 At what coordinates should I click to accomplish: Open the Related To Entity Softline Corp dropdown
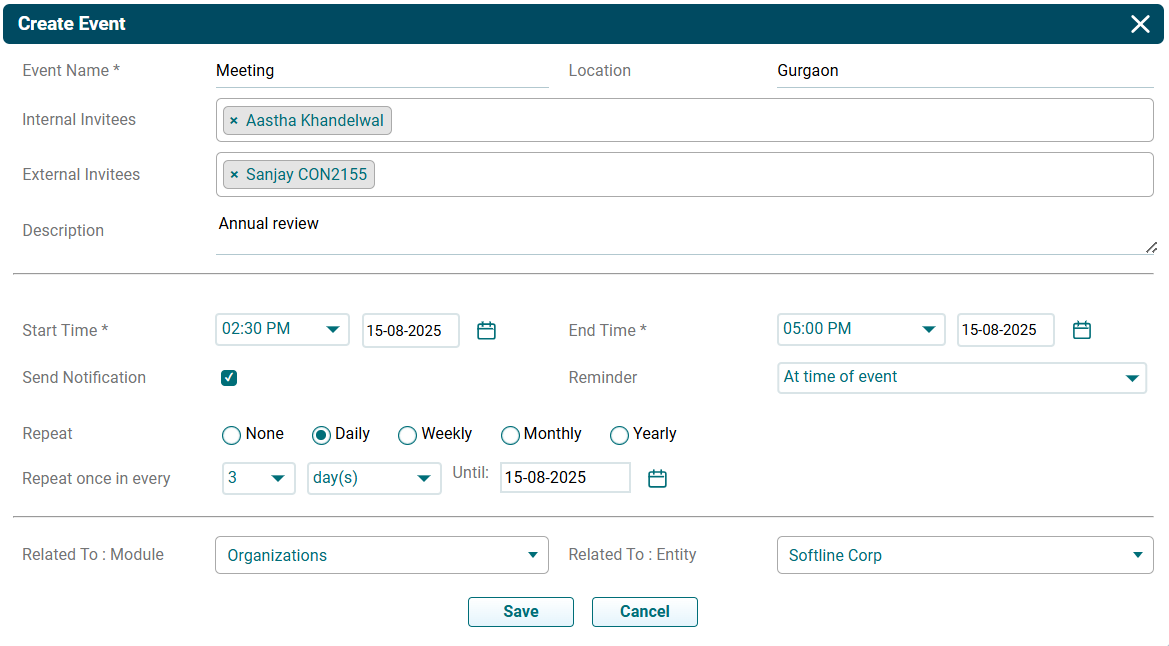click(x=964, y=555)
